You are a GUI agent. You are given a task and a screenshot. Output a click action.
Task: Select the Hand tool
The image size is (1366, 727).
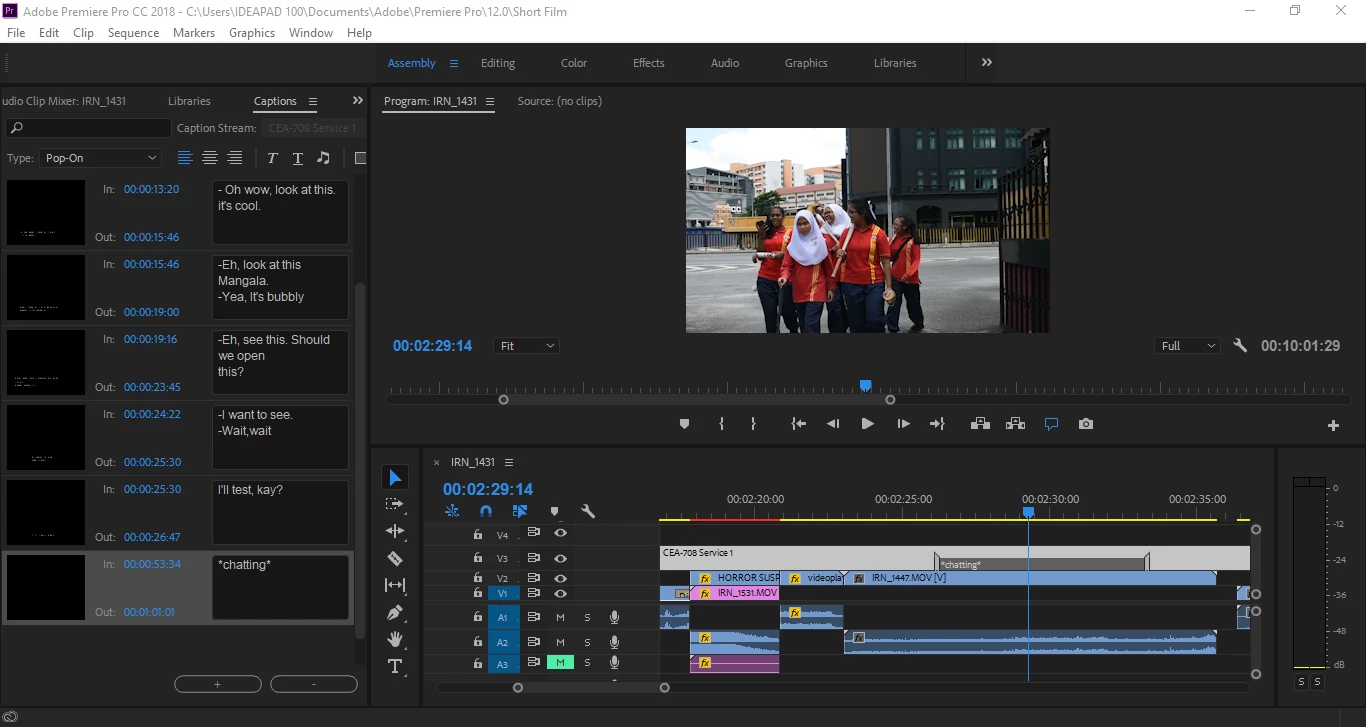(395, 639)
